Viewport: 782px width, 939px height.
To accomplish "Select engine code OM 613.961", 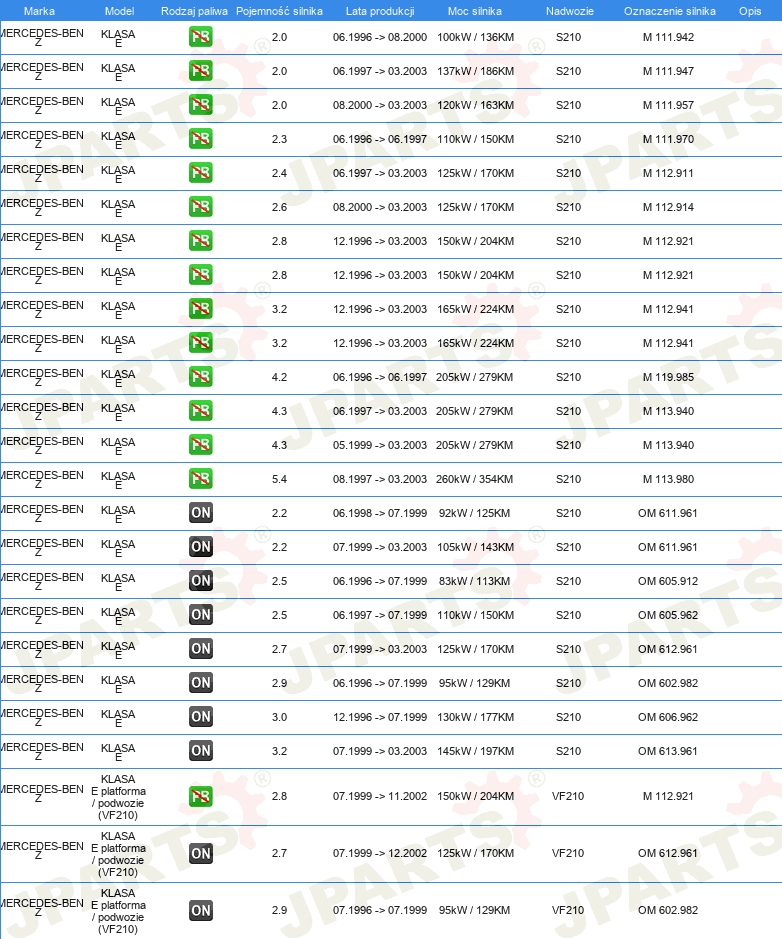I will tap(668, 751).
